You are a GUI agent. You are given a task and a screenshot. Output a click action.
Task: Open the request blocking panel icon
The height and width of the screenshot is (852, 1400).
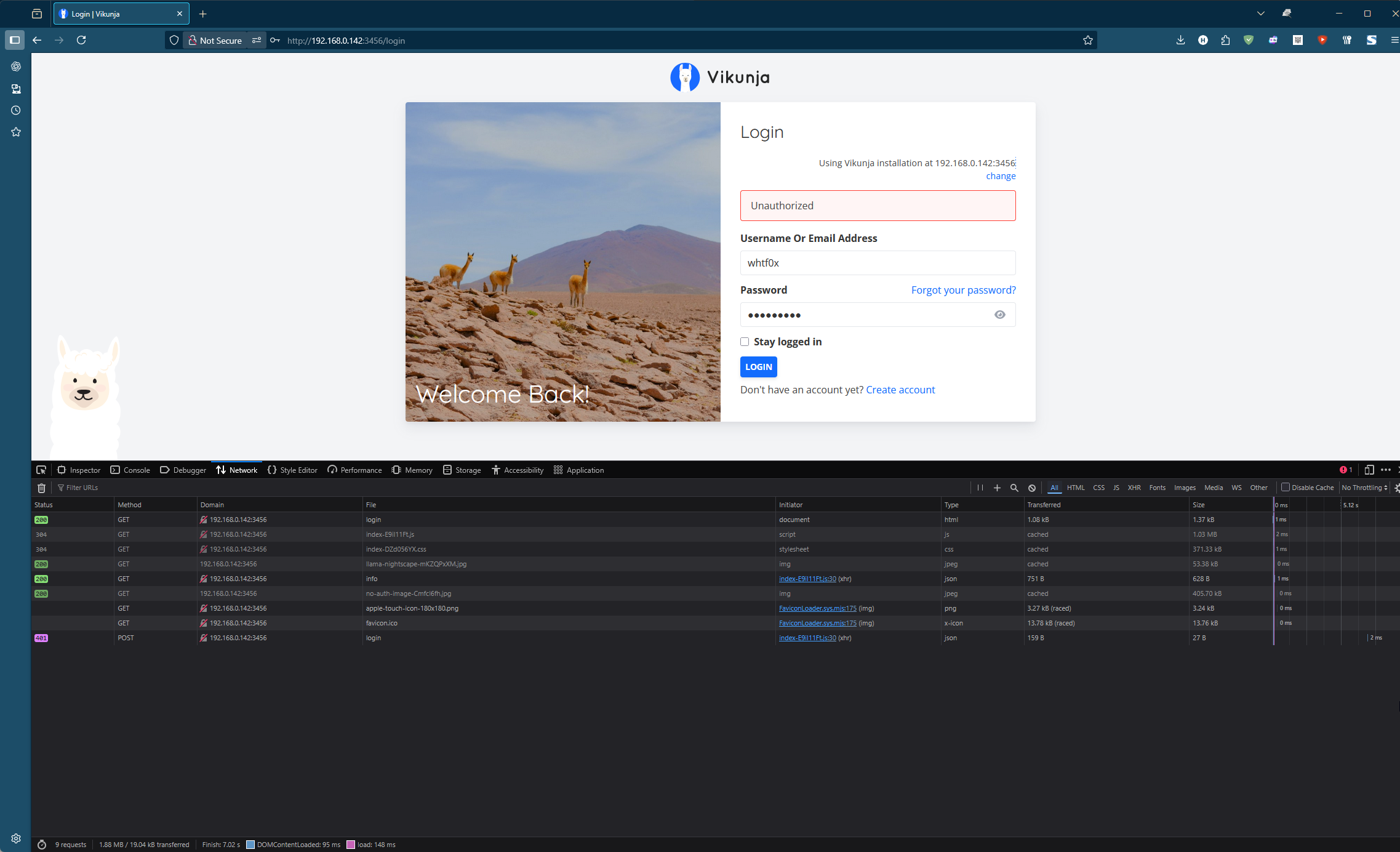pyautogui.click(x=1032, y=488)
